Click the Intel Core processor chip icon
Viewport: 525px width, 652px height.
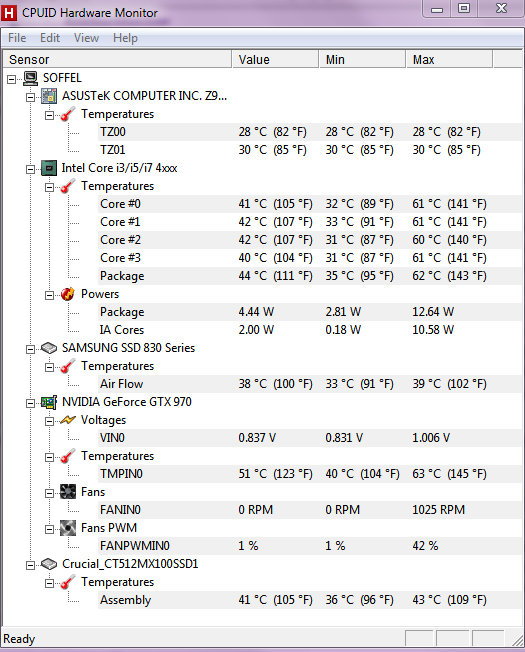pos(49,168)
